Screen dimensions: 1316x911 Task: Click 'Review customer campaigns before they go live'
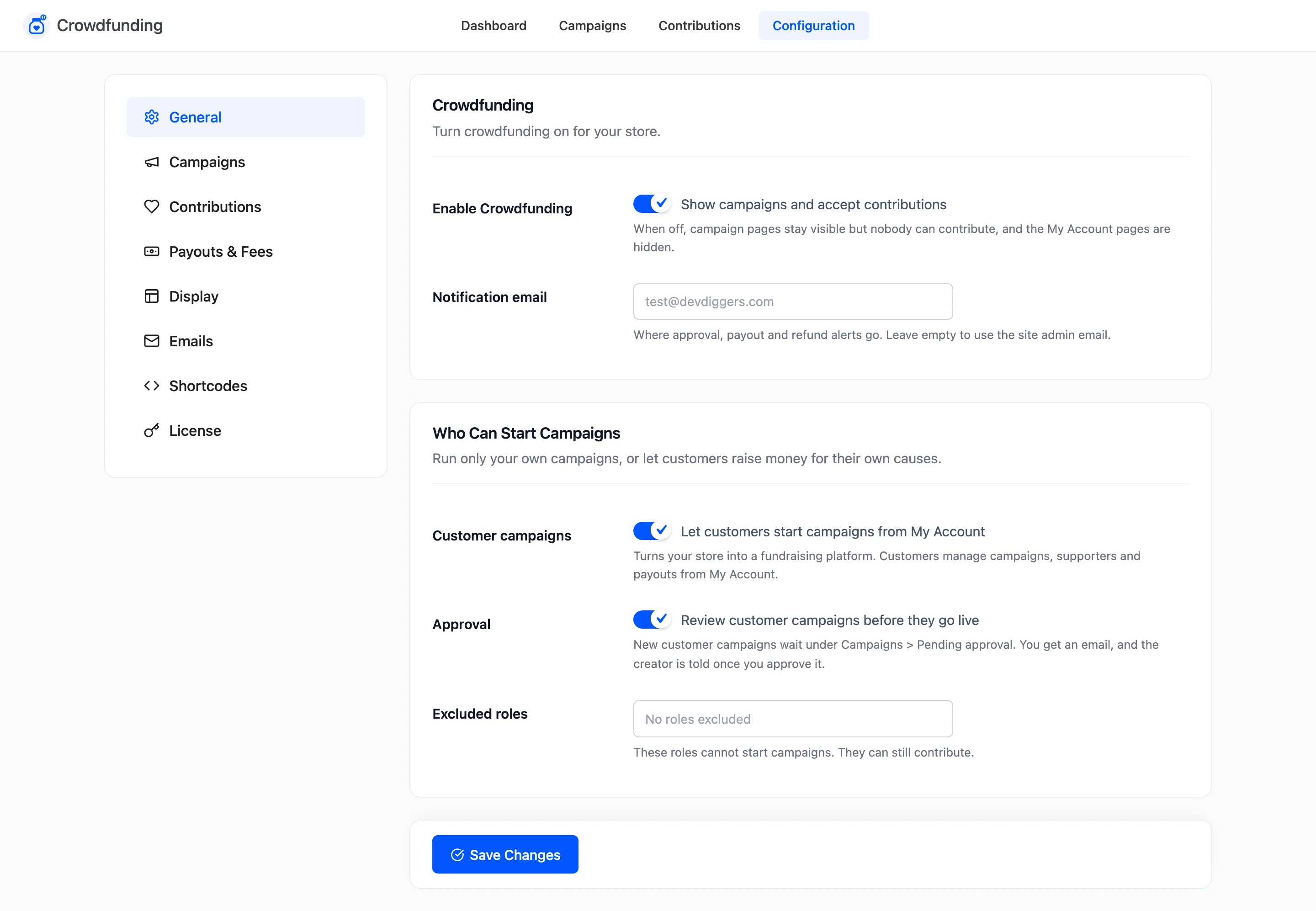click(829, 620)
